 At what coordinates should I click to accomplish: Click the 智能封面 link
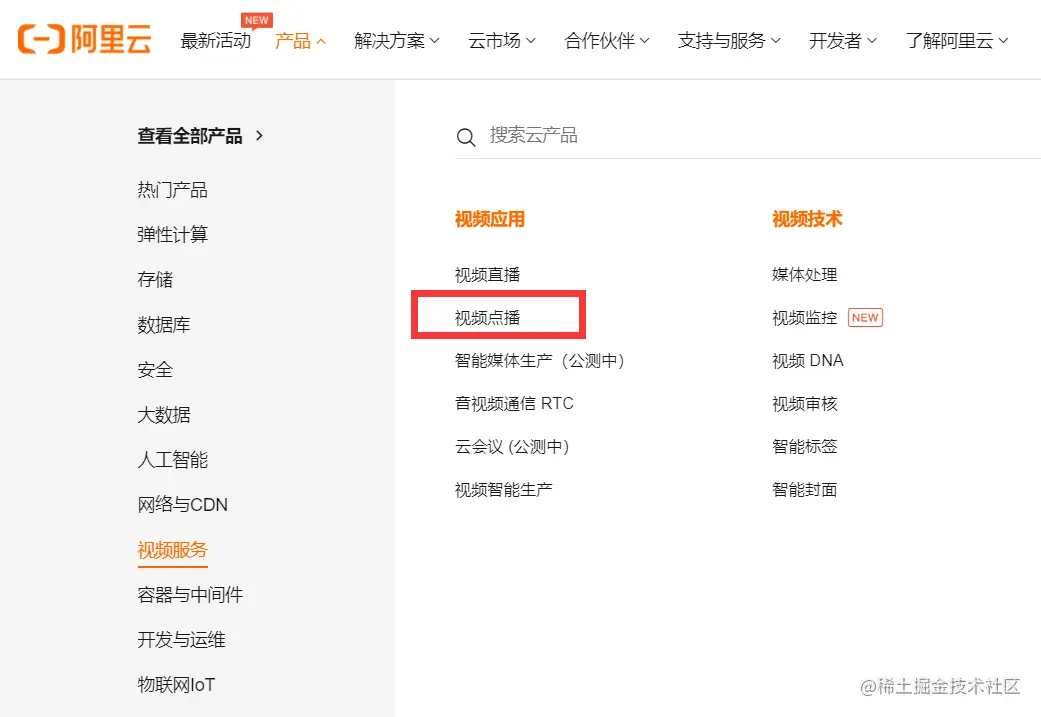click(x=805, y=490)
